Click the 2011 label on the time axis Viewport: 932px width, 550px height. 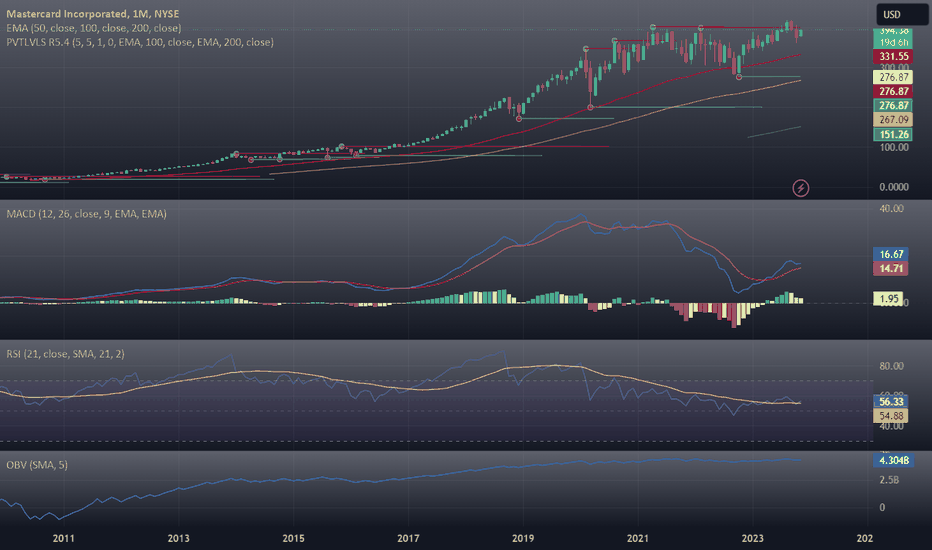pos(64,538)
